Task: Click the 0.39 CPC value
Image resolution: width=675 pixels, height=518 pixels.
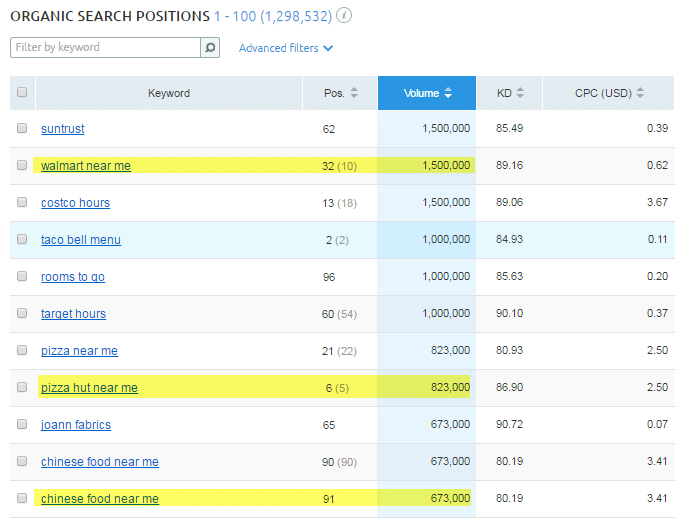Action: click(x=657, y=128)
